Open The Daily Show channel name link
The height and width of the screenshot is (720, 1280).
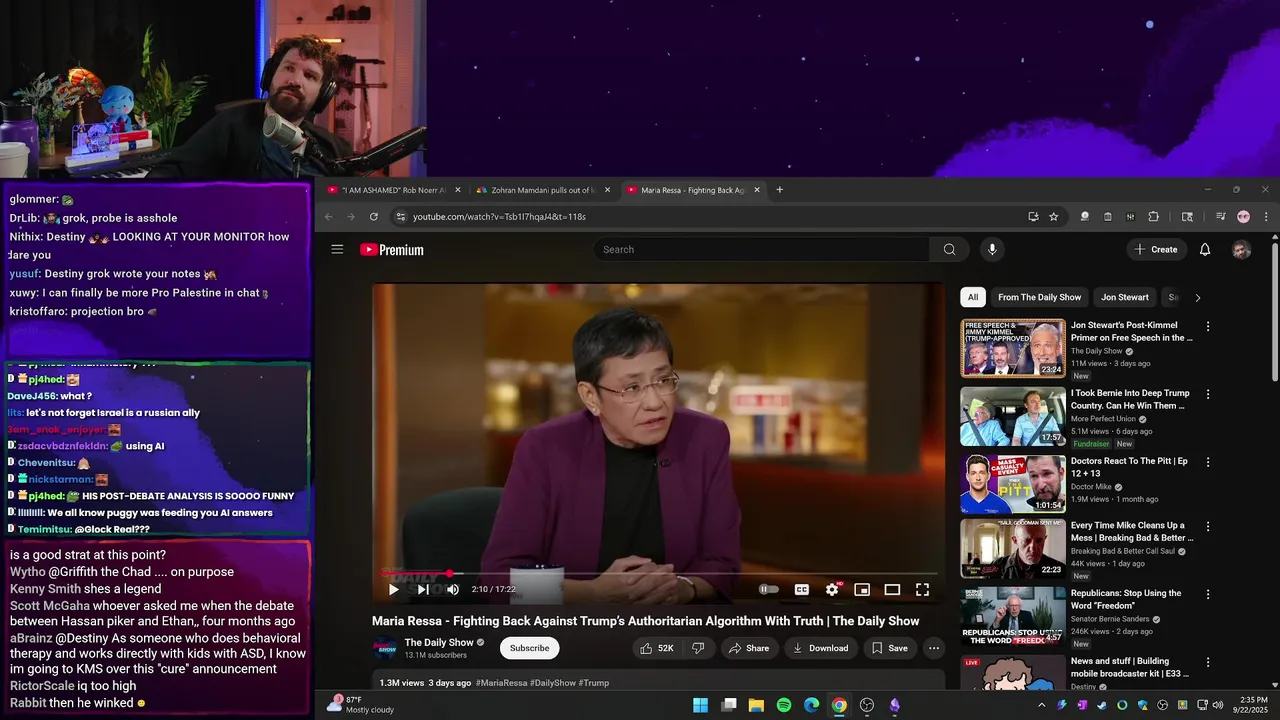(x=439, y=643)
